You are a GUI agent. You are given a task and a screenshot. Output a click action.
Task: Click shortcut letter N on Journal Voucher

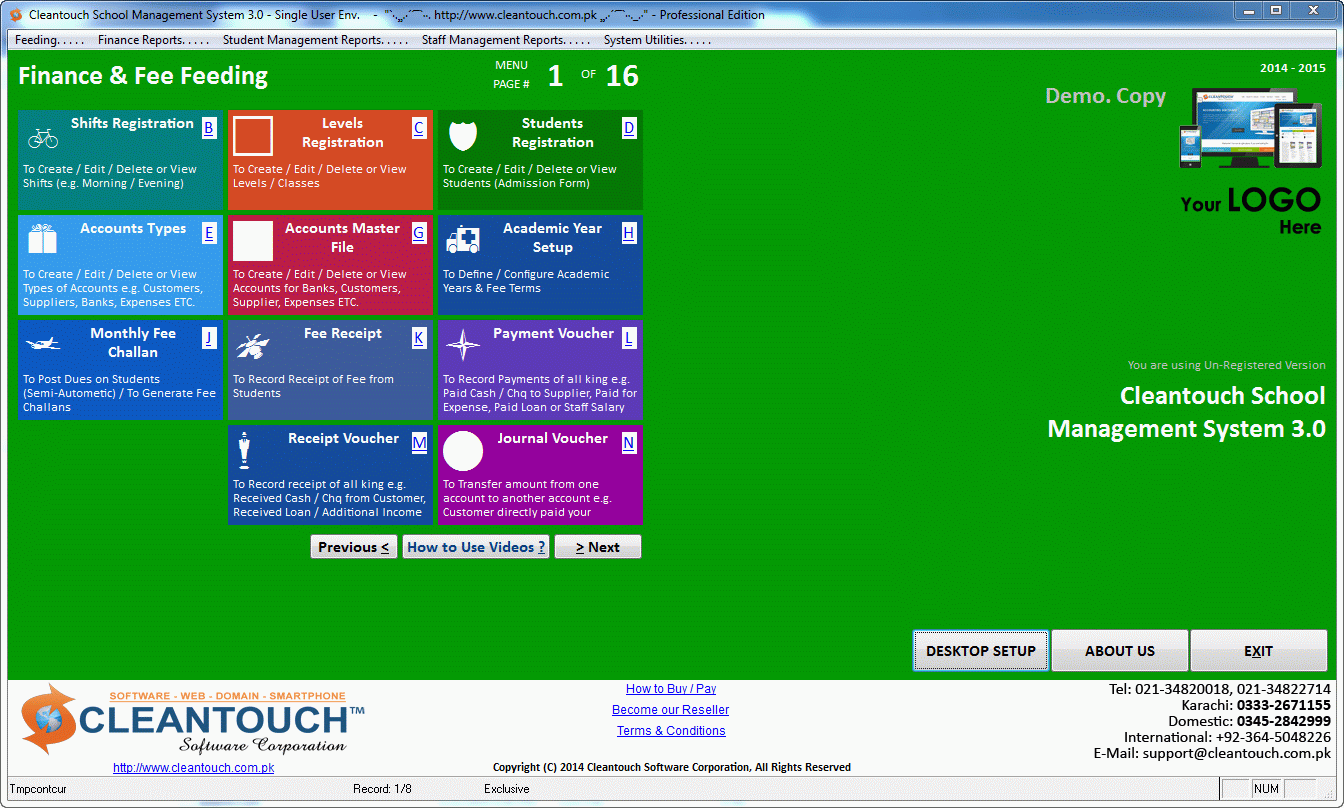(x=629, y=443)
